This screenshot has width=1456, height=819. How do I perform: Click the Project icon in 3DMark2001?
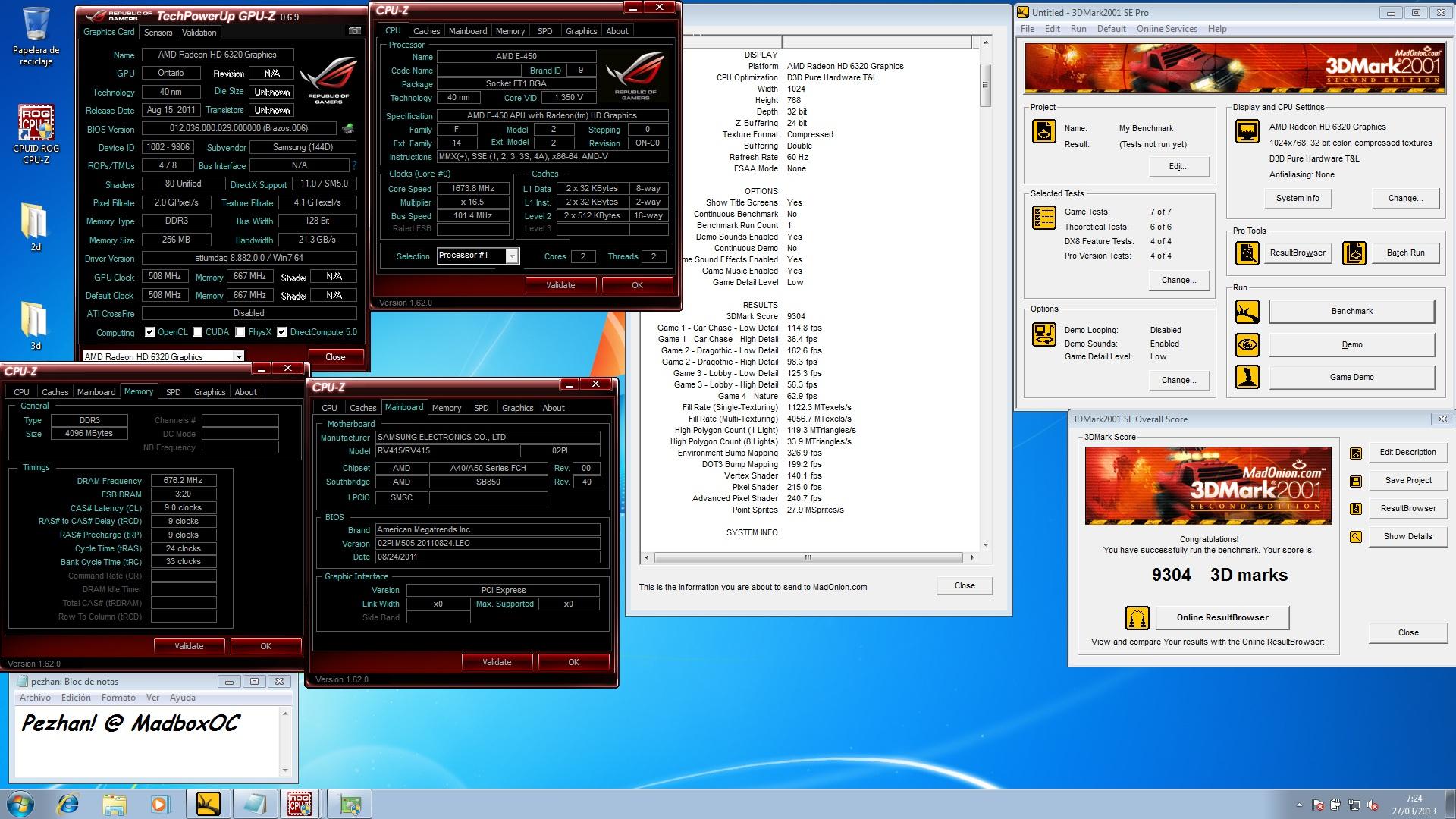(1043, 131)
